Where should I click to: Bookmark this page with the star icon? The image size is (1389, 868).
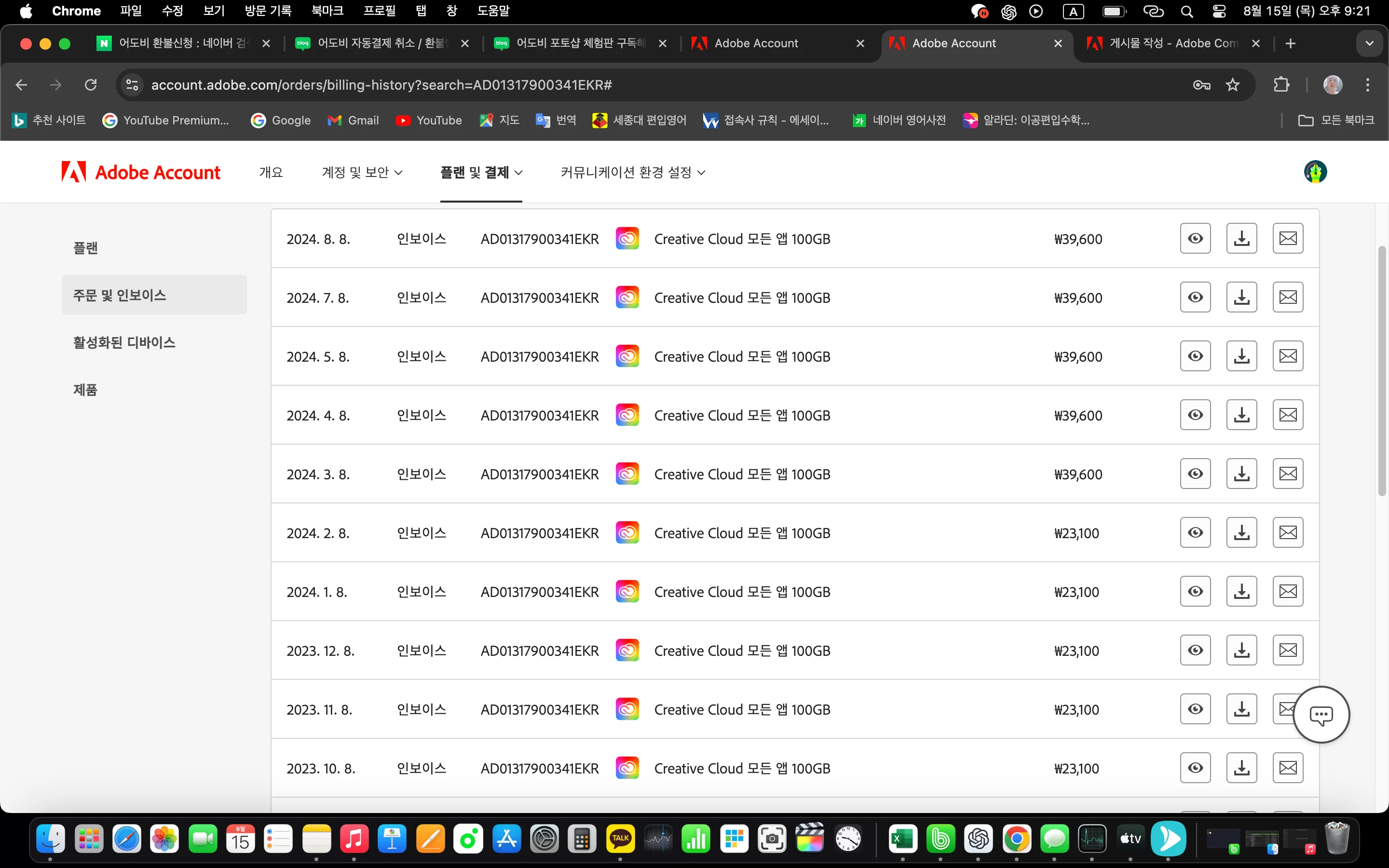(x=1232, y=85)
